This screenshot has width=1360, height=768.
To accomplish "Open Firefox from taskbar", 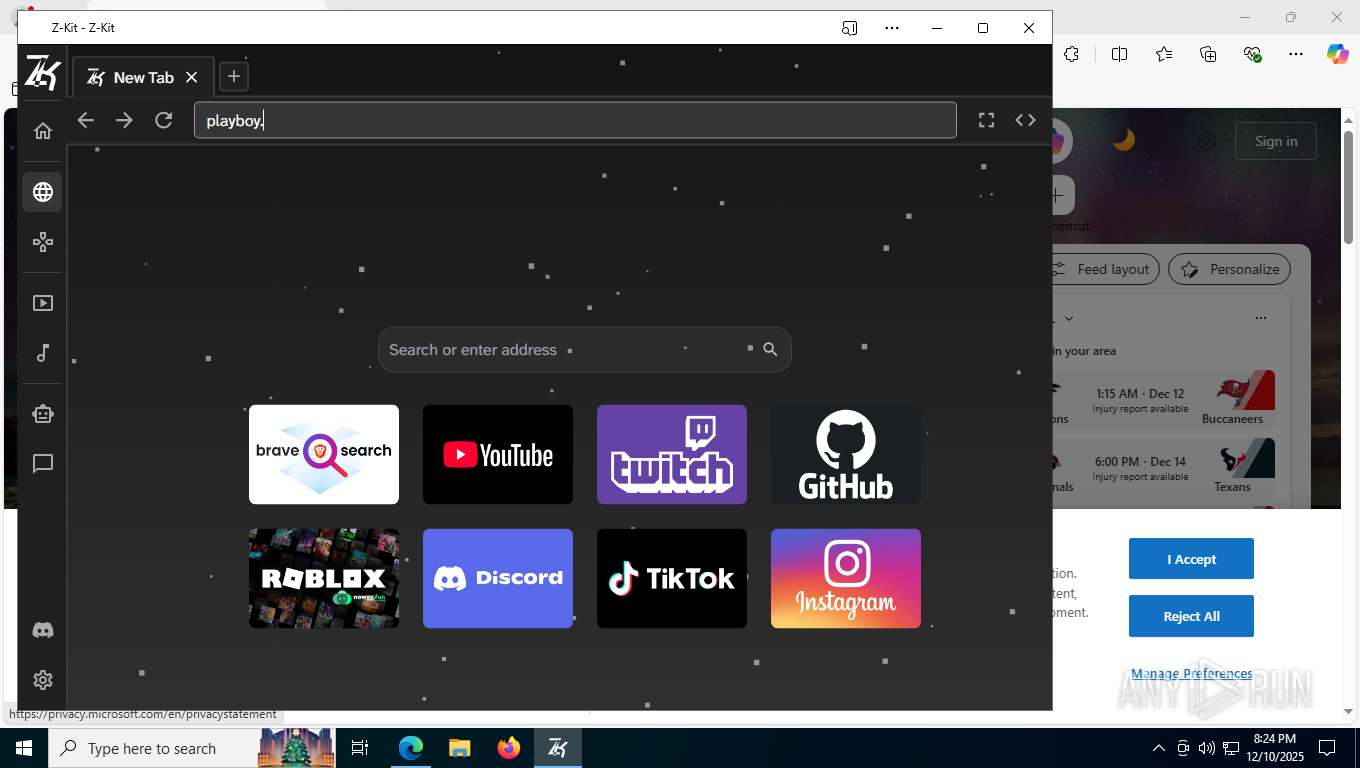I will 509,748.
